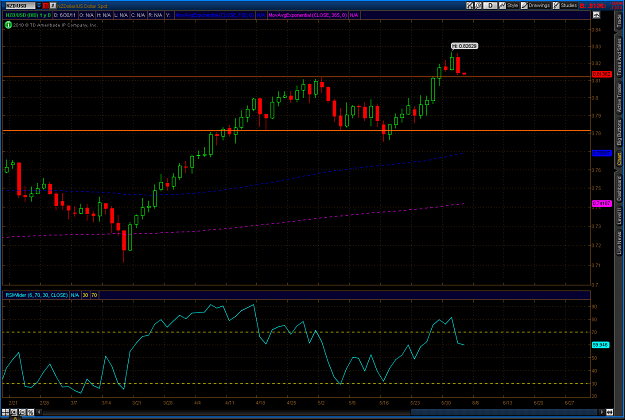Open the Active Trader side tab
The image size is (625, 420).
coord(619,95)
